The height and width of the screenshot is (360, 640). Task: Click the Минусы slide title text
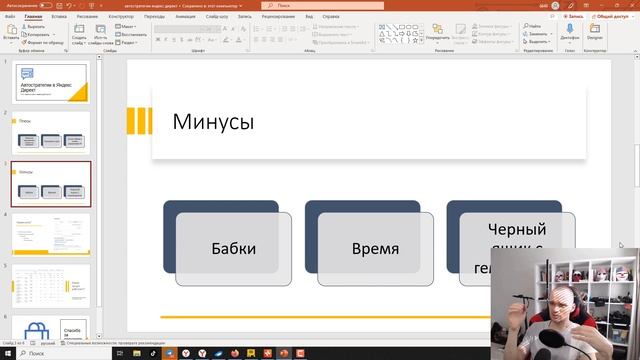213,122
